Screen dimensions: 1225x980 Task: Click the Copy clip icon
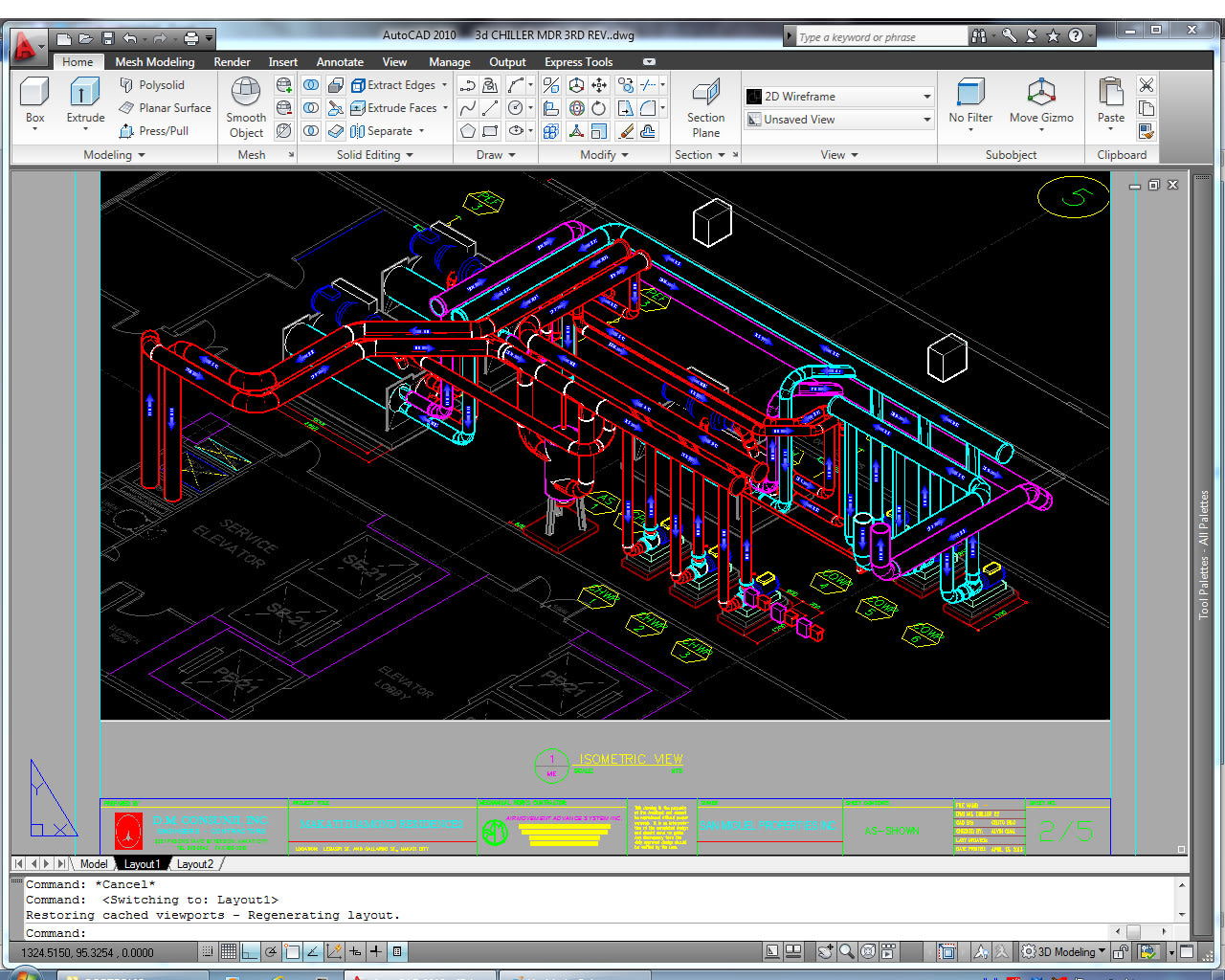[x=1147, y=108]
